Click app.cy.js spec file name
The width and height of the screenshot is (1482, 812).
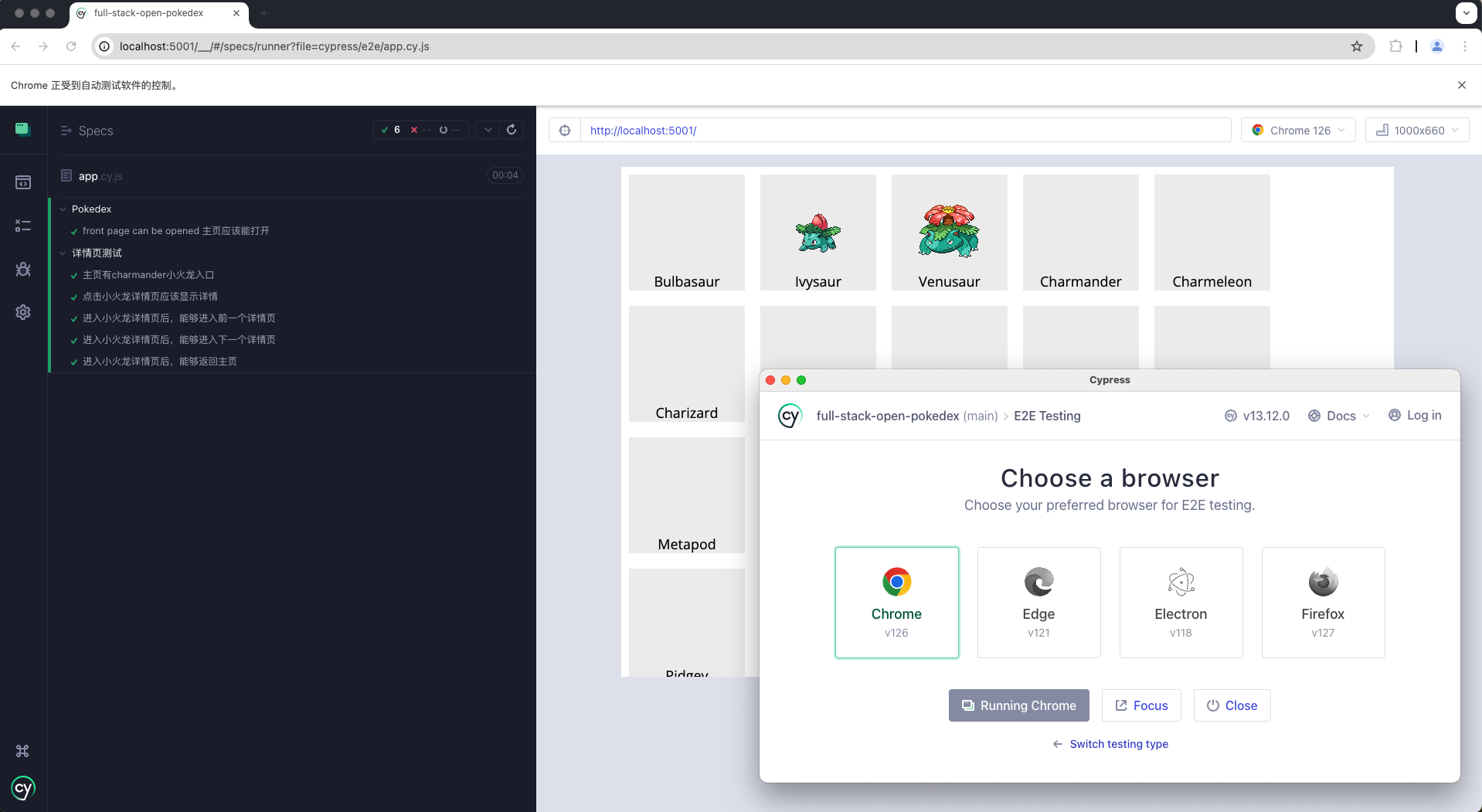point(100,176)
